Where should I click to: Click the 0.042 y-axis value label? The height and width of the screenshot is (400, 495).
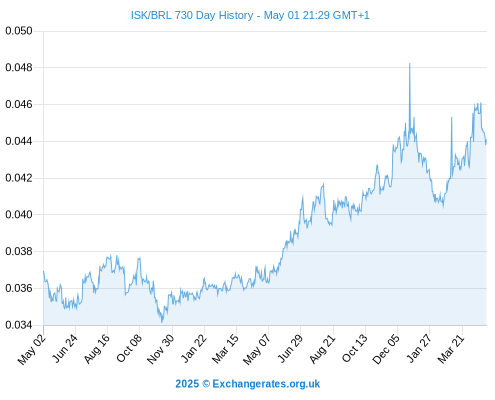(19, 178)
